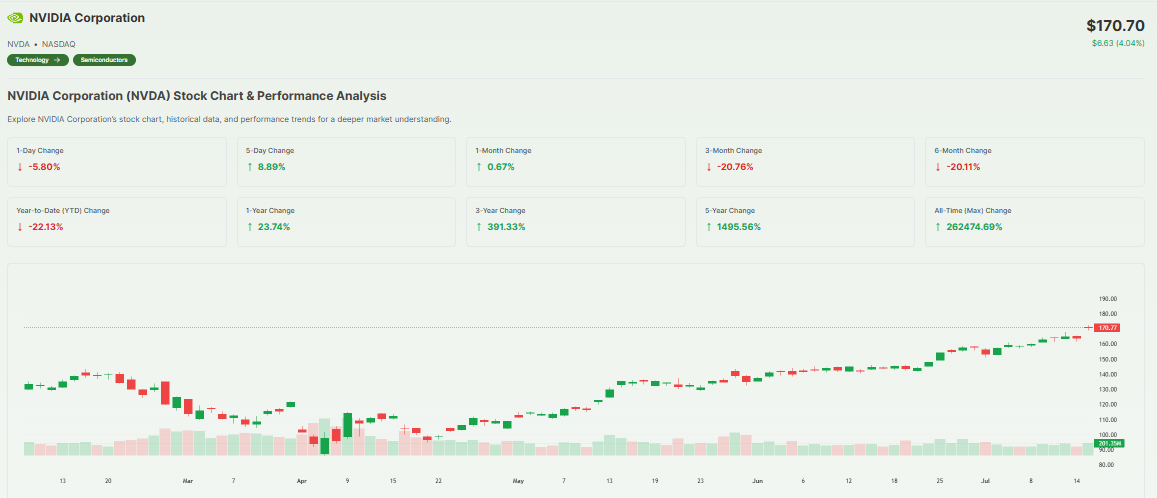The height and width of the screenshot is (498, 1157).
Task: Click the green up arrow in 5-Day Change card
Action: 249,167
